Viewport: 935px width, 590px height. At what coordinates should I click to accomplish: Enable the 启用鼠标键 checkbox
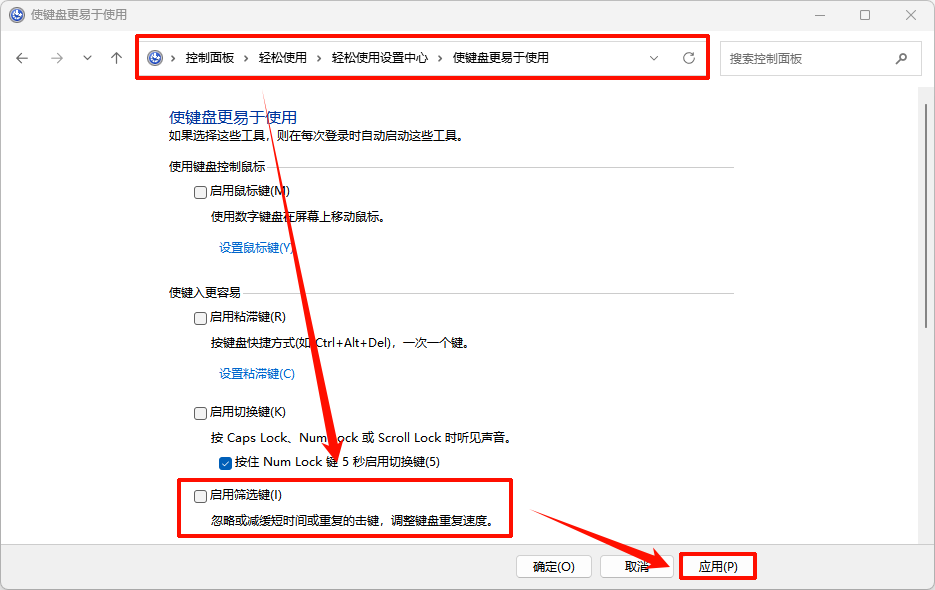pos(200,191)
